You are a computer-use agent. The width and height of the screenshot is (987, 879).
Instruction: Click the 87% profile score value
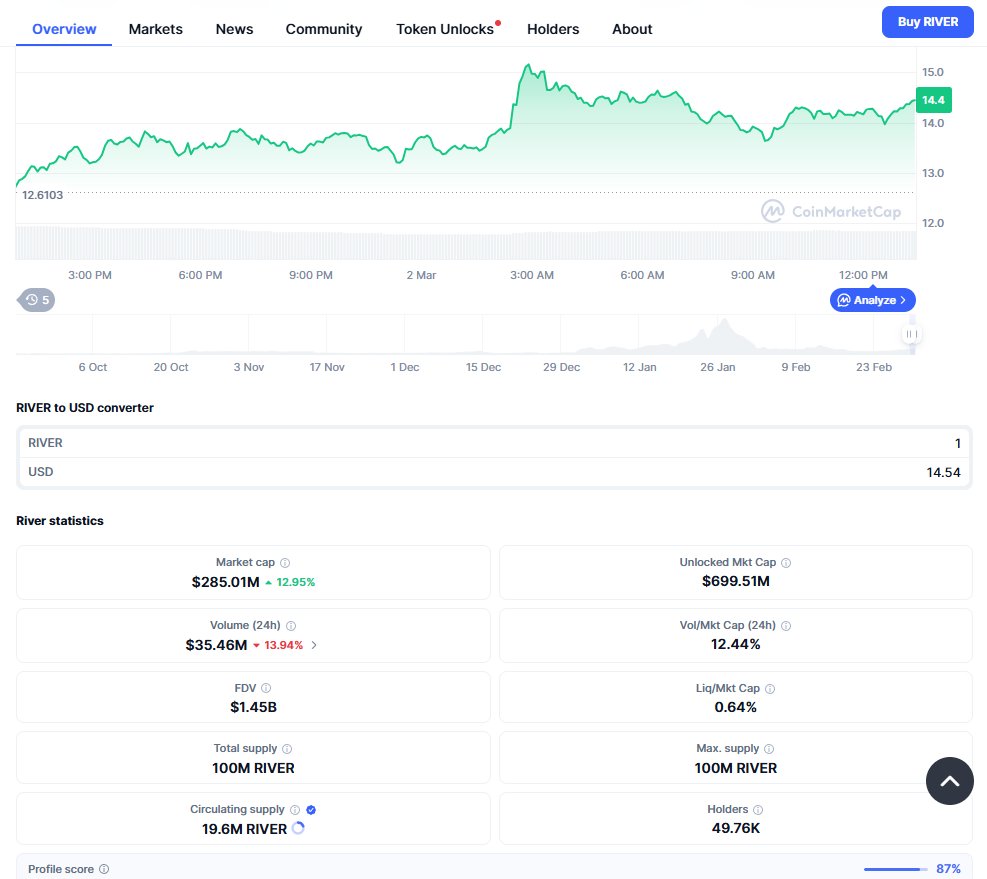[948, 869]
